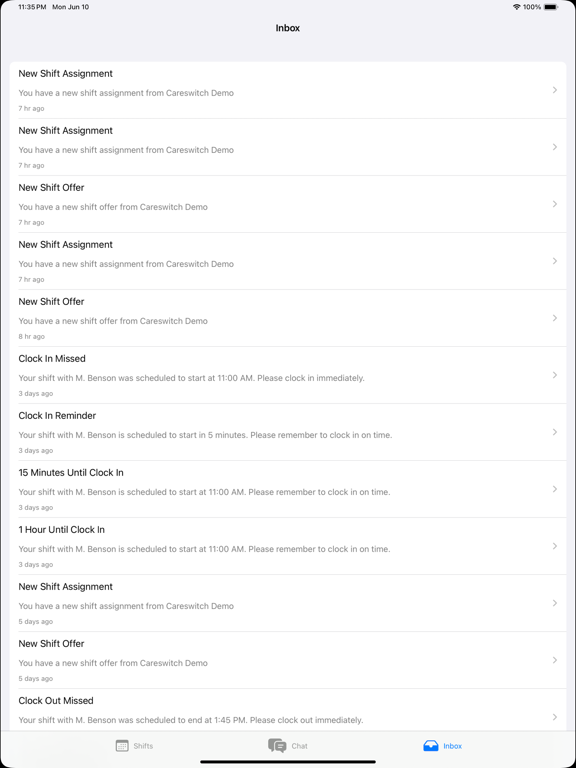
Task: Open the Shifts calendar icon
Action: click(122, 746)
